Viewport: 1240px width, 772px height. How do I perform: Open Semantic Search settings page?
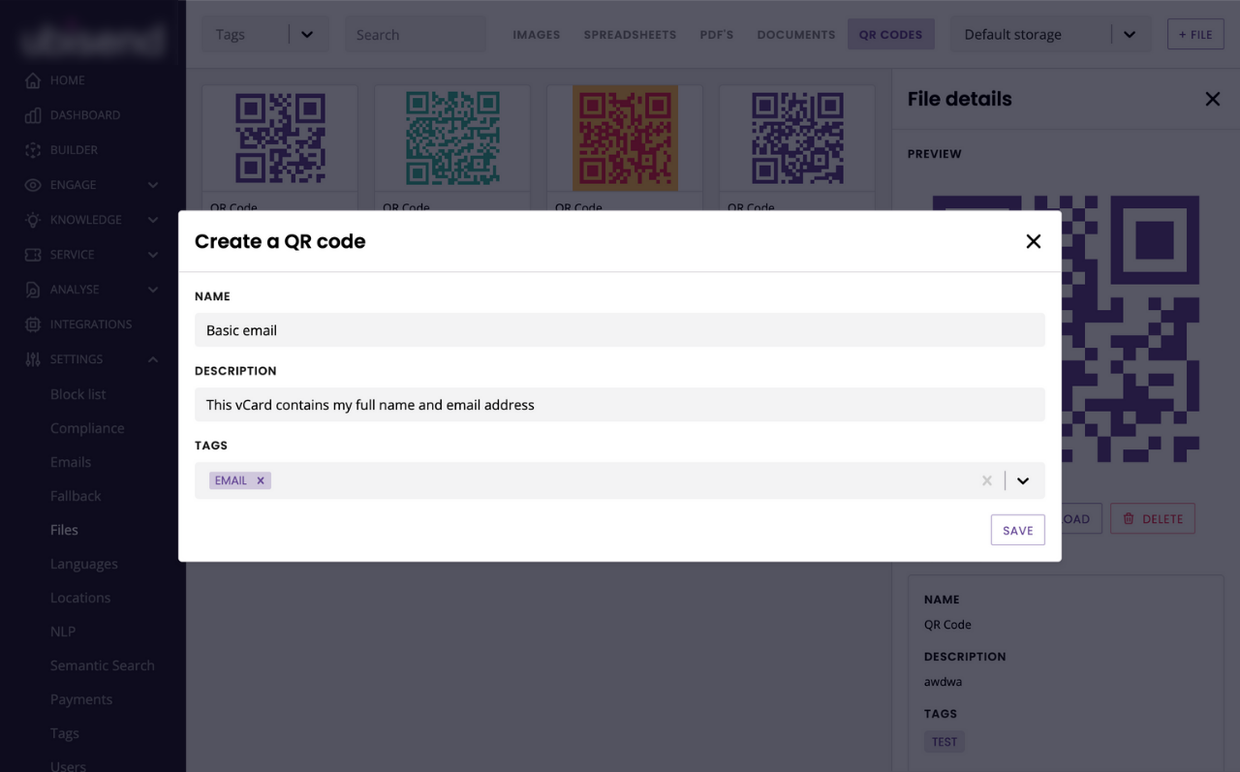pyautogui.click(x=102, y=666)
